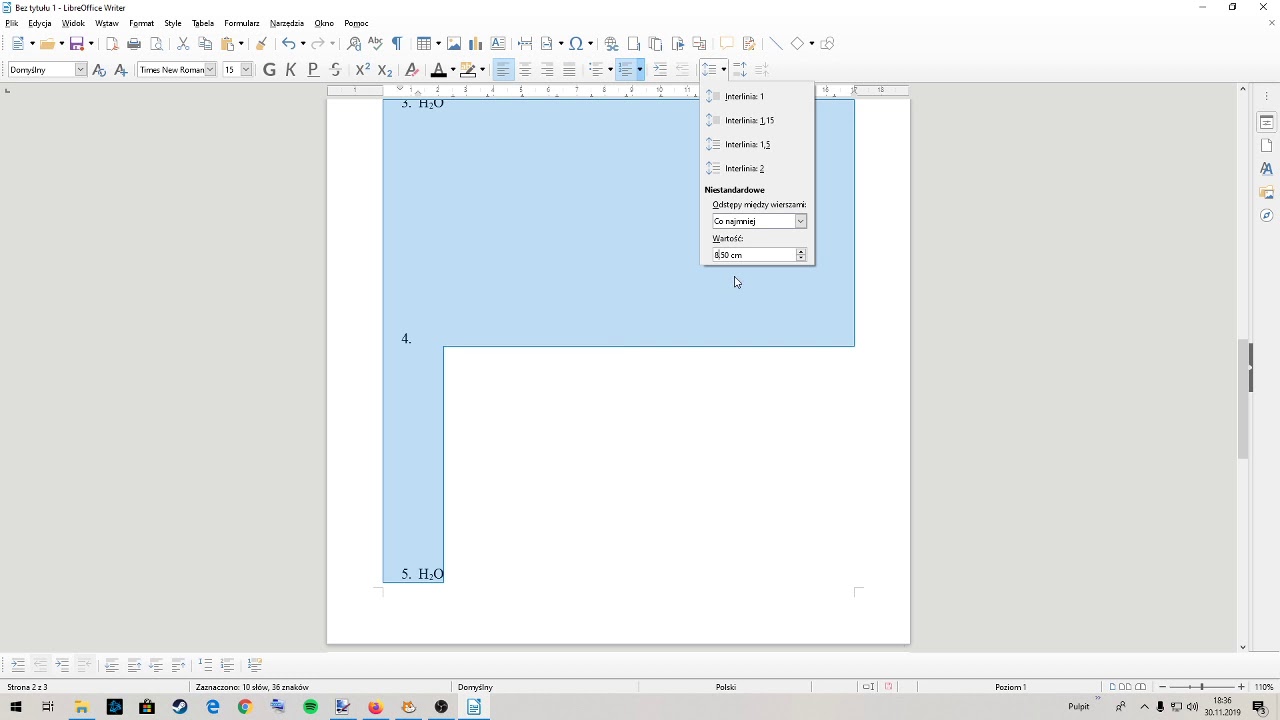1280x720 pixels.
Task: Open the Format menu
Action: (x=141, y=23)
